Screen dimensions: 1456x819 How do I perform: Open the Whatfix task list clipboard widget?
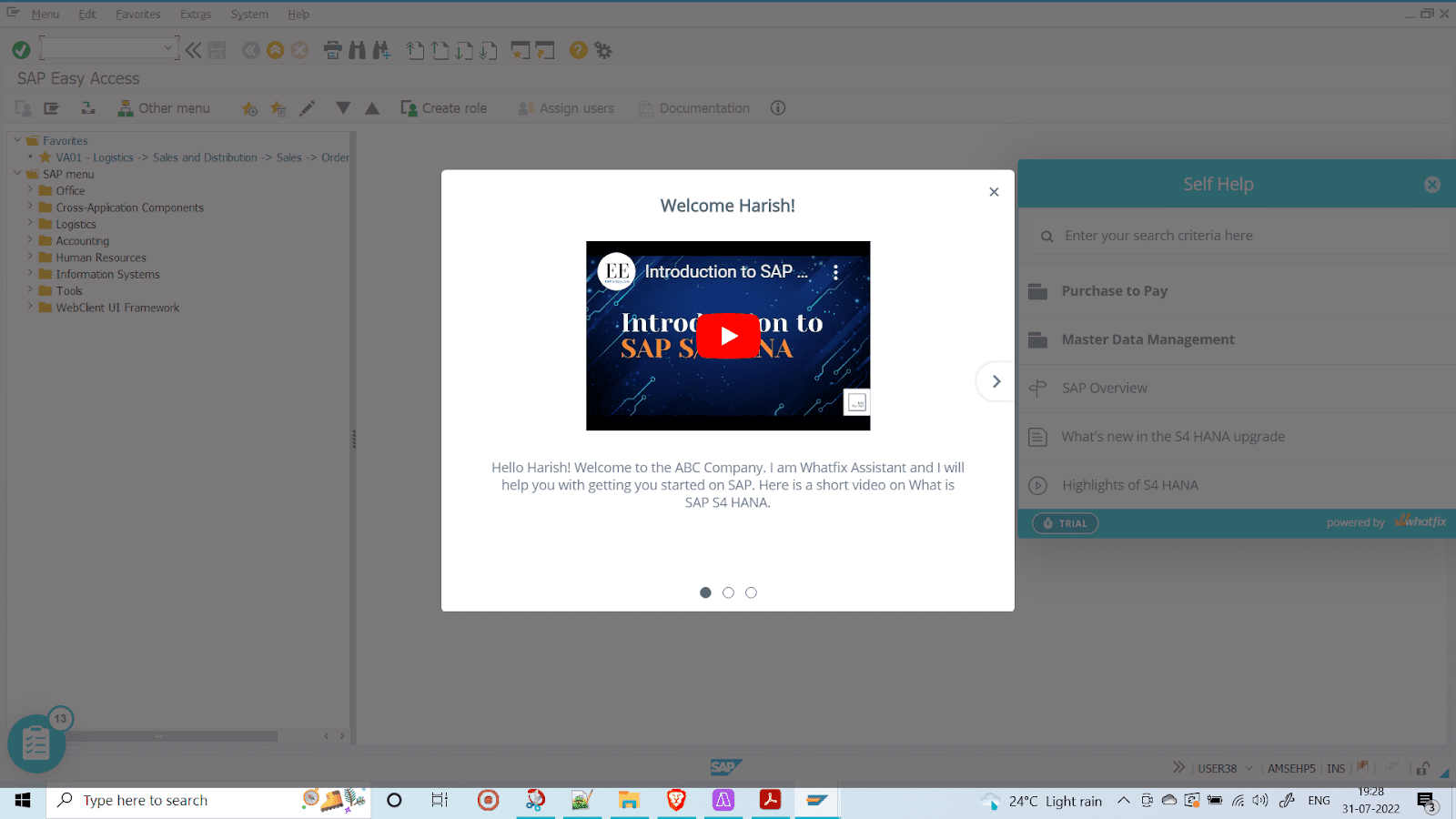tap(35, 743)
